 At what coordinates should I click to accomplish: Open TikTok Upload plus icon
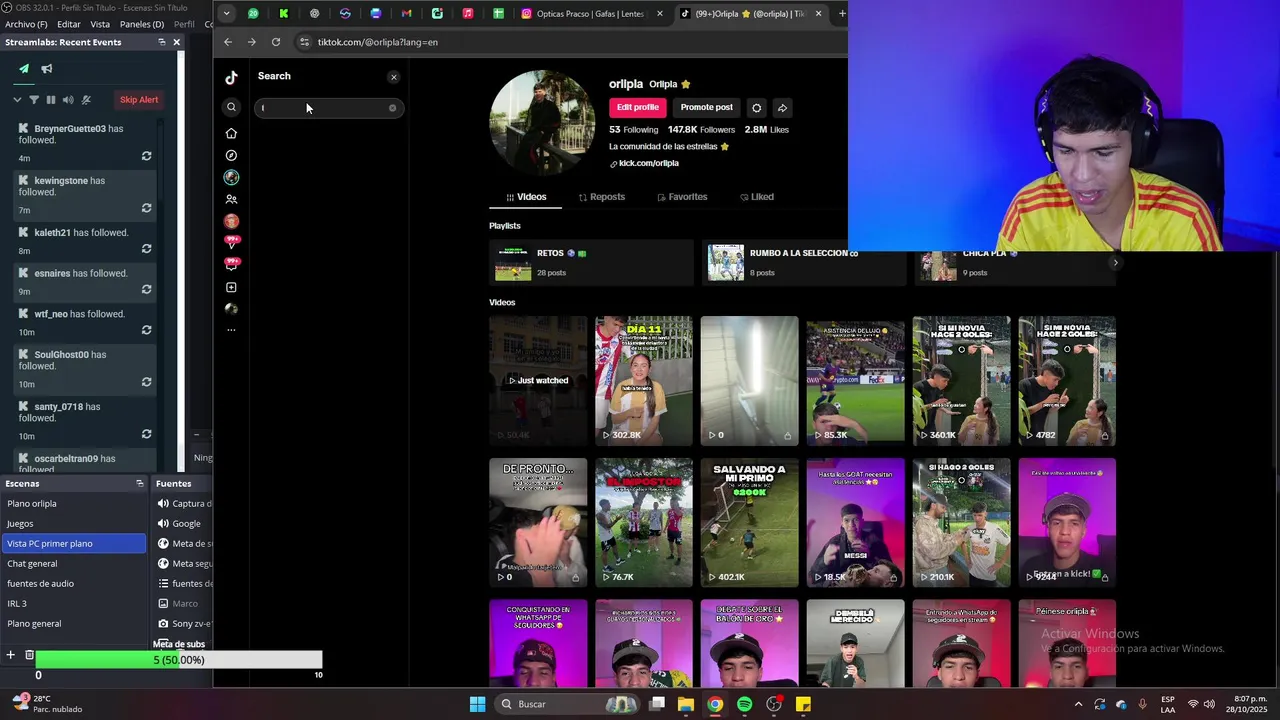(231, 287)
